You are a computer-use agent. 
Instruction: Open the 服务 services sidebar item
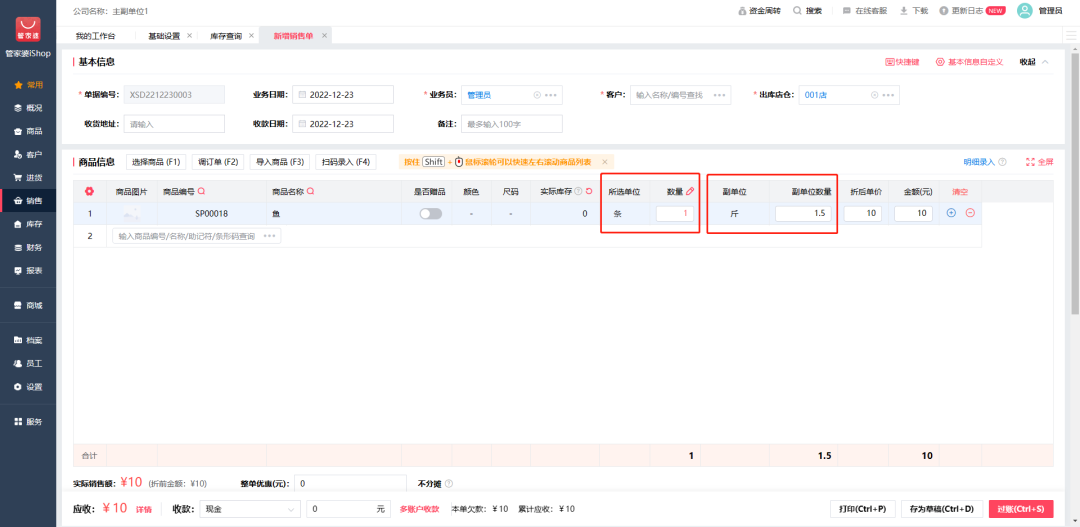[28, 422]
